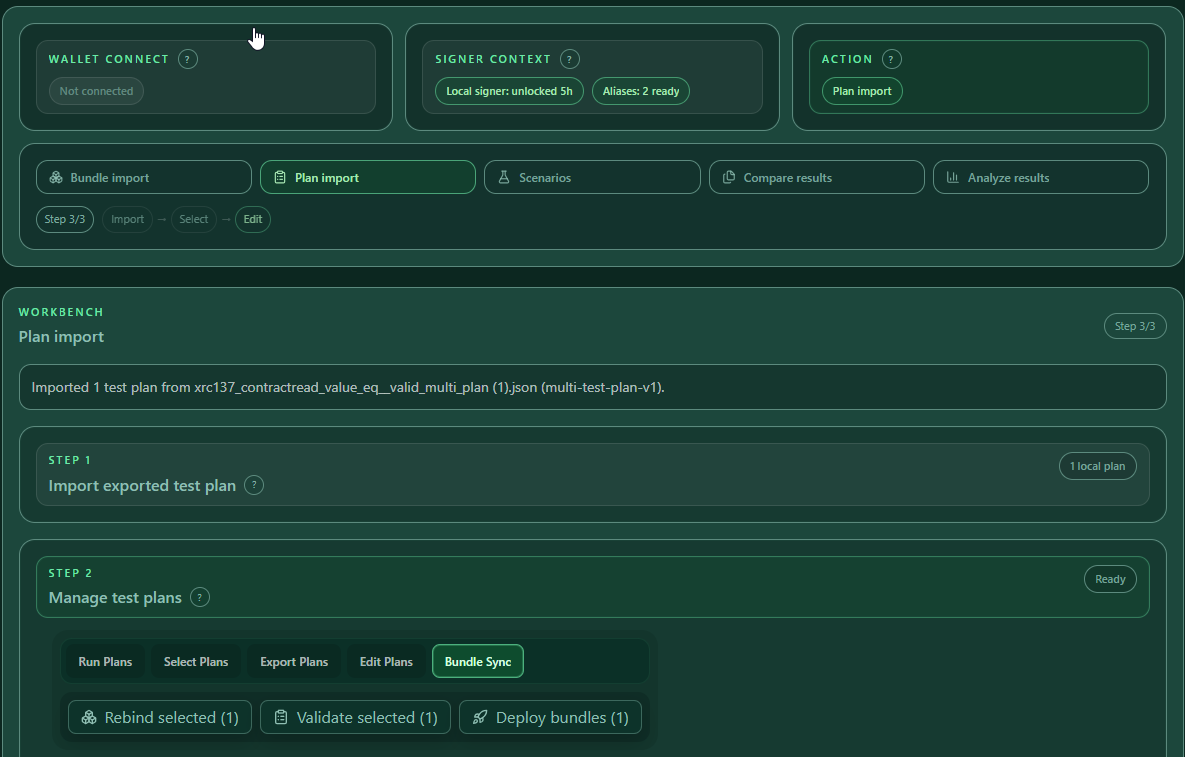Screen dimensions: 1185x757
Task: Expand the Step 1 Import exported test plan panel
Action: click(x=592, y=474)
